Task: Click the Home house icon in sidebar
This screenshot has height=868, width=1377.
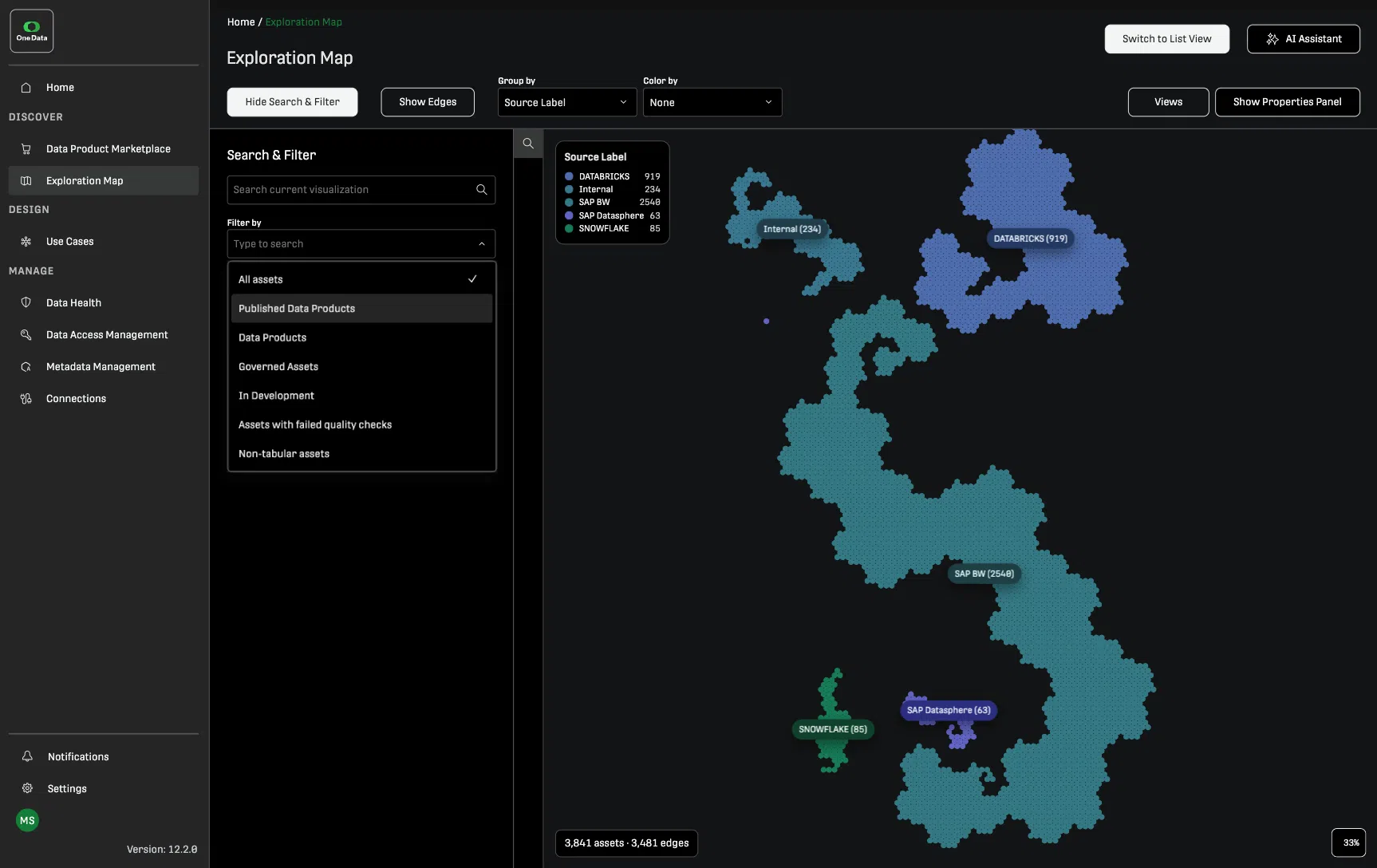Action: 26,88
